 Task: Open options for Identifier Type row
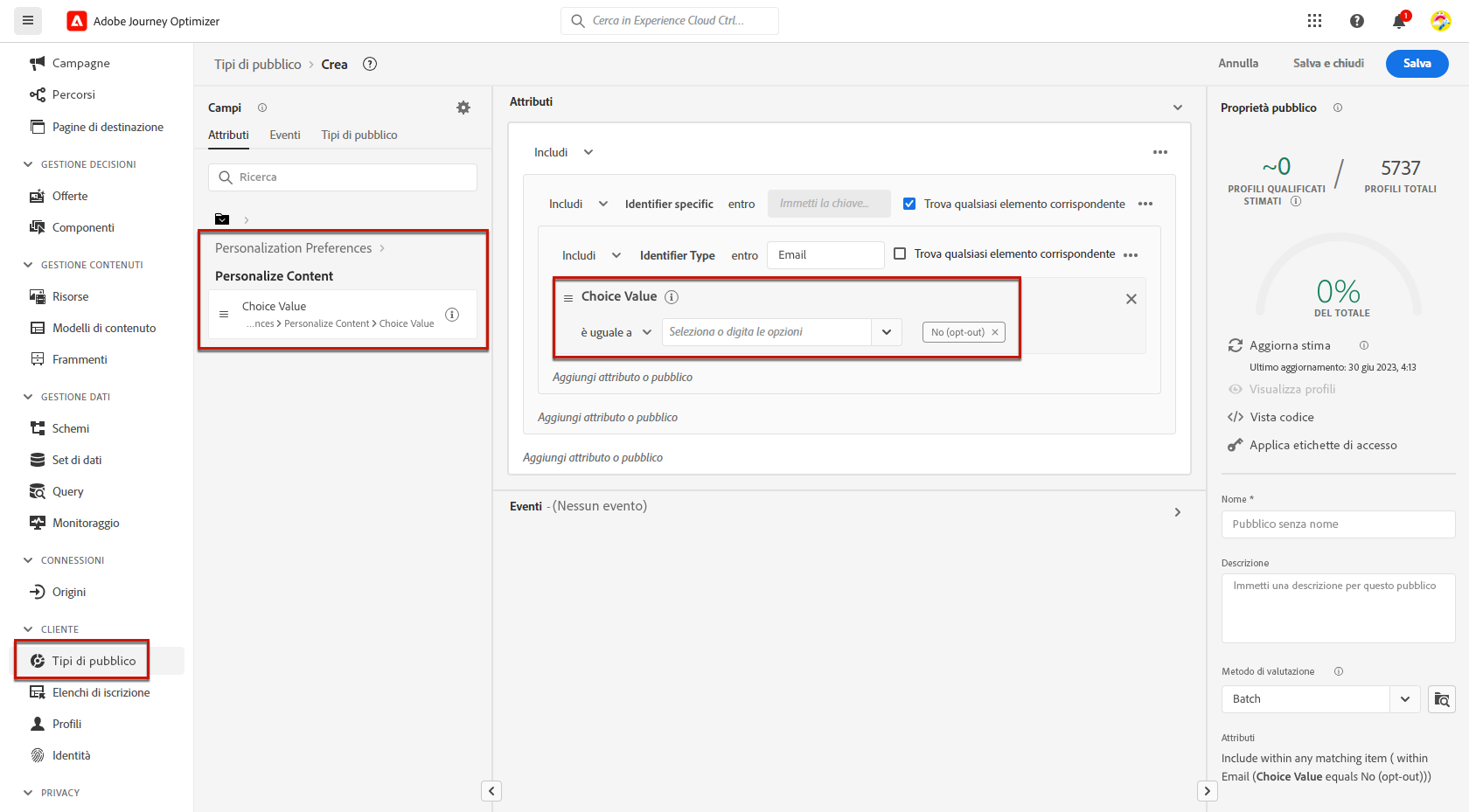click(x=1131, y=255)
